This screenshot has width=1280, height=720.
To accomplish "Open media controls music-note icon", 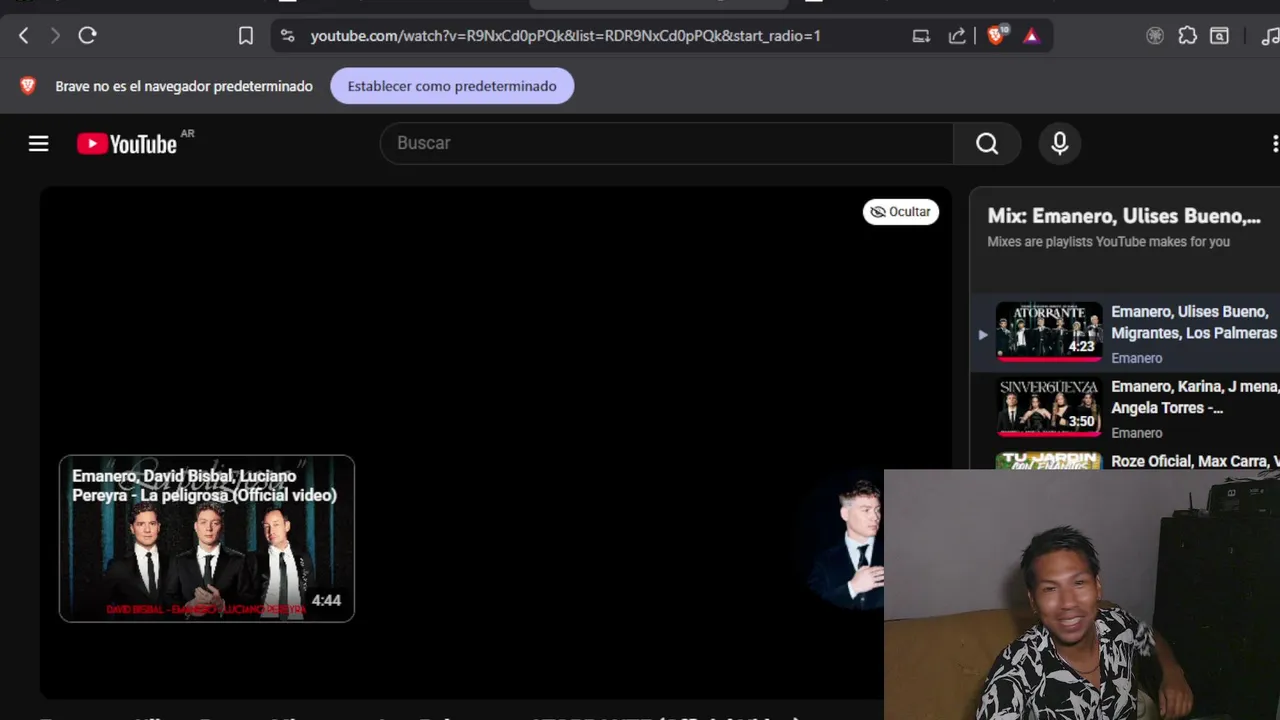I will (x=1269, y=36).
